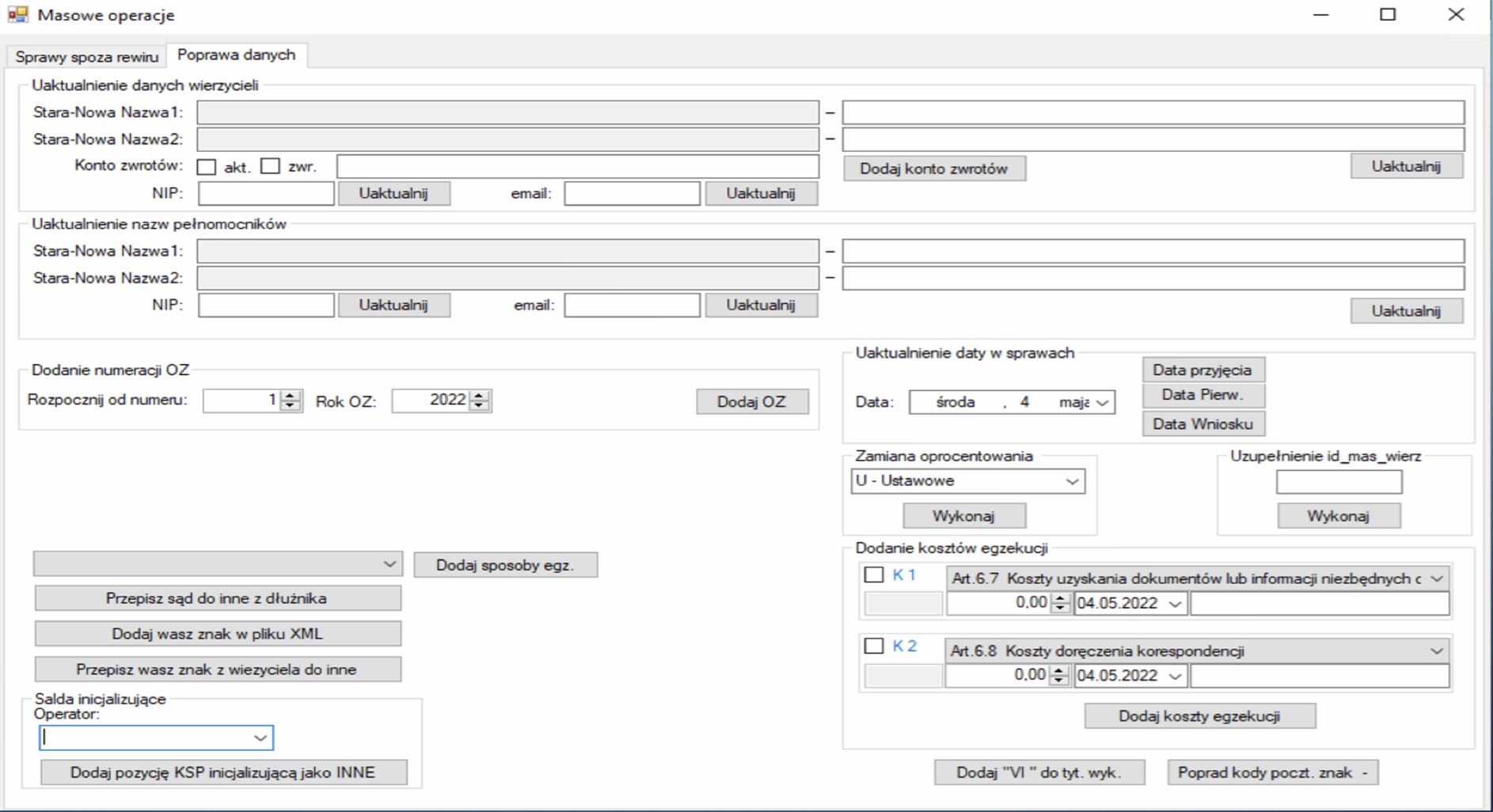1493x812 pixels.
Task: Check the K1 cost checkbox
Action: click(x=874, y=575)
